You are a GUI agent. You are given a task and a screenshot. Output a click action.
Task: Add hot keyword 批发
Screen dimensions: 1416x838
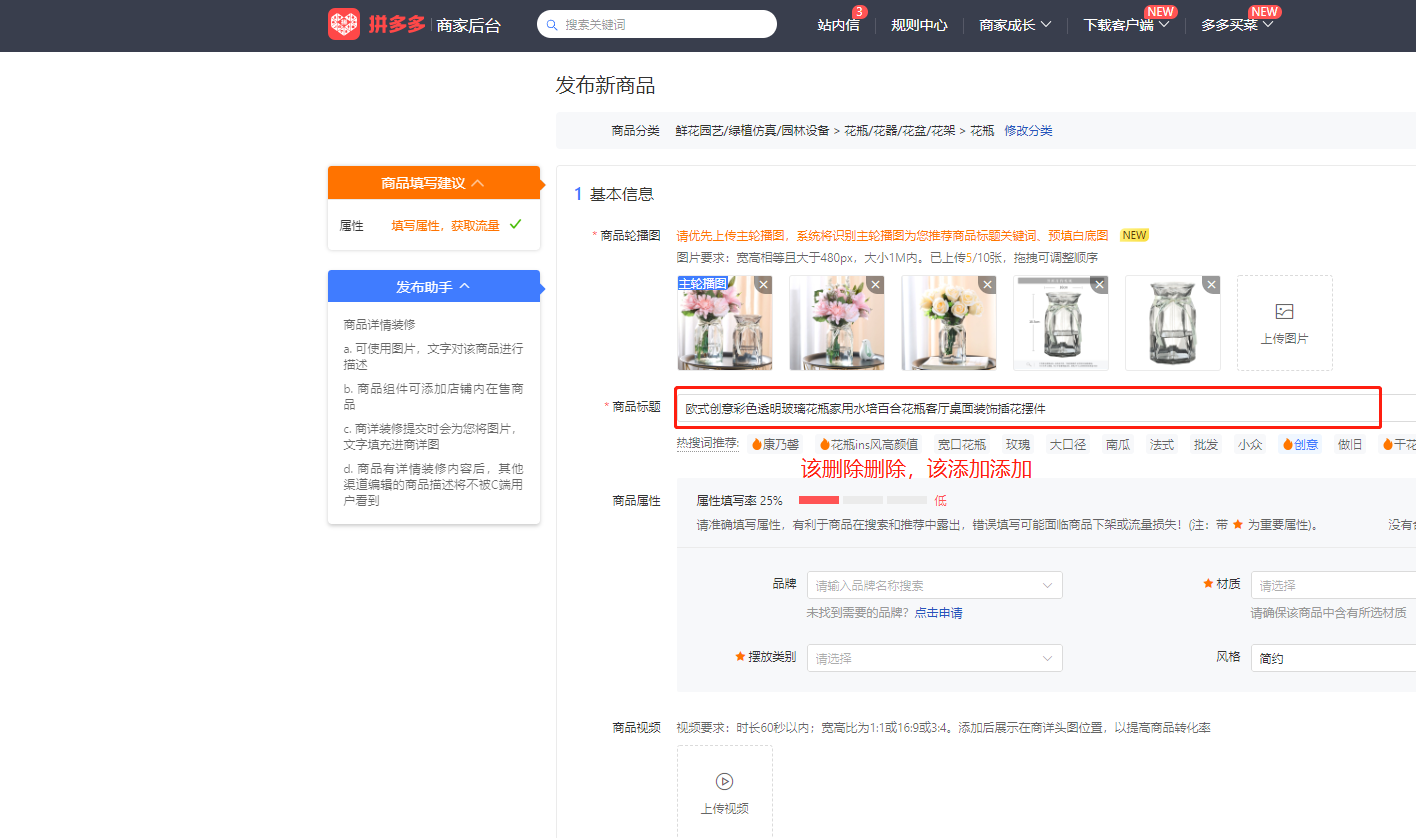coord(1206,445)
